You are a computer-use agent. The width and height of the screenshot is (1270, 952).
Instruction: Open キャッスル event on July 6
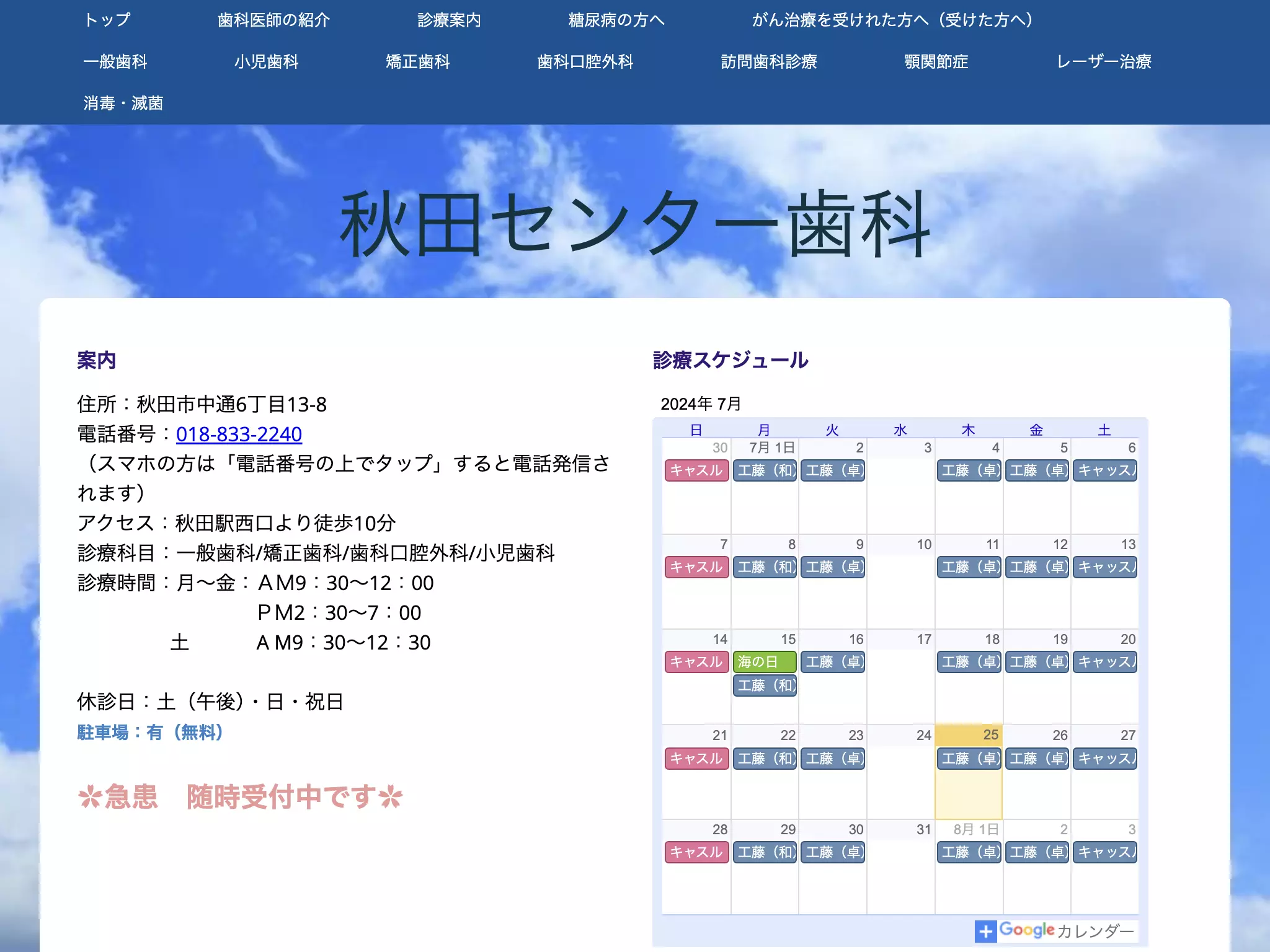click(1105, 470)
